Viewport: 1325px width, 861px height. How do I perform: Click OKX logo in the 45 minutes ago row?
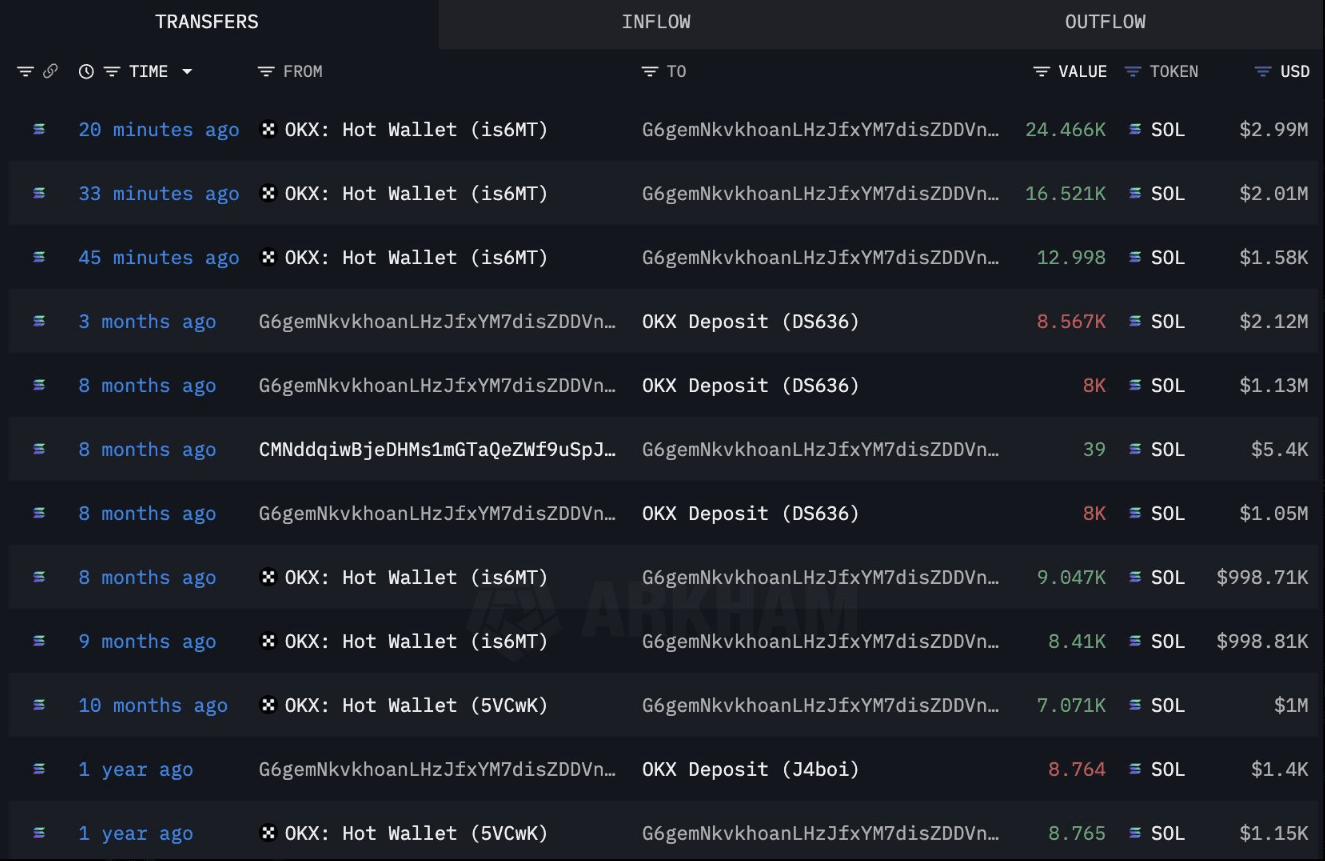tap(268, 257)
